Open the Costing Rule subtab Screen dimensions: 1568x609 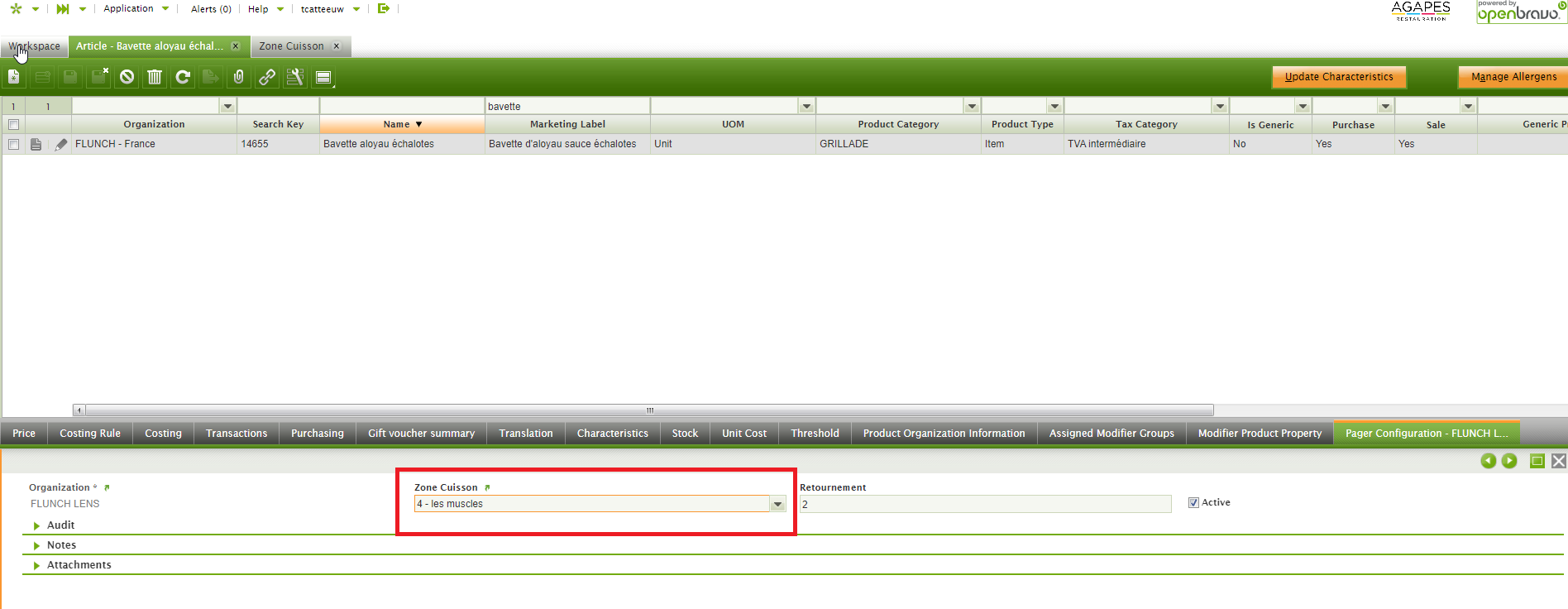point(90,434)
